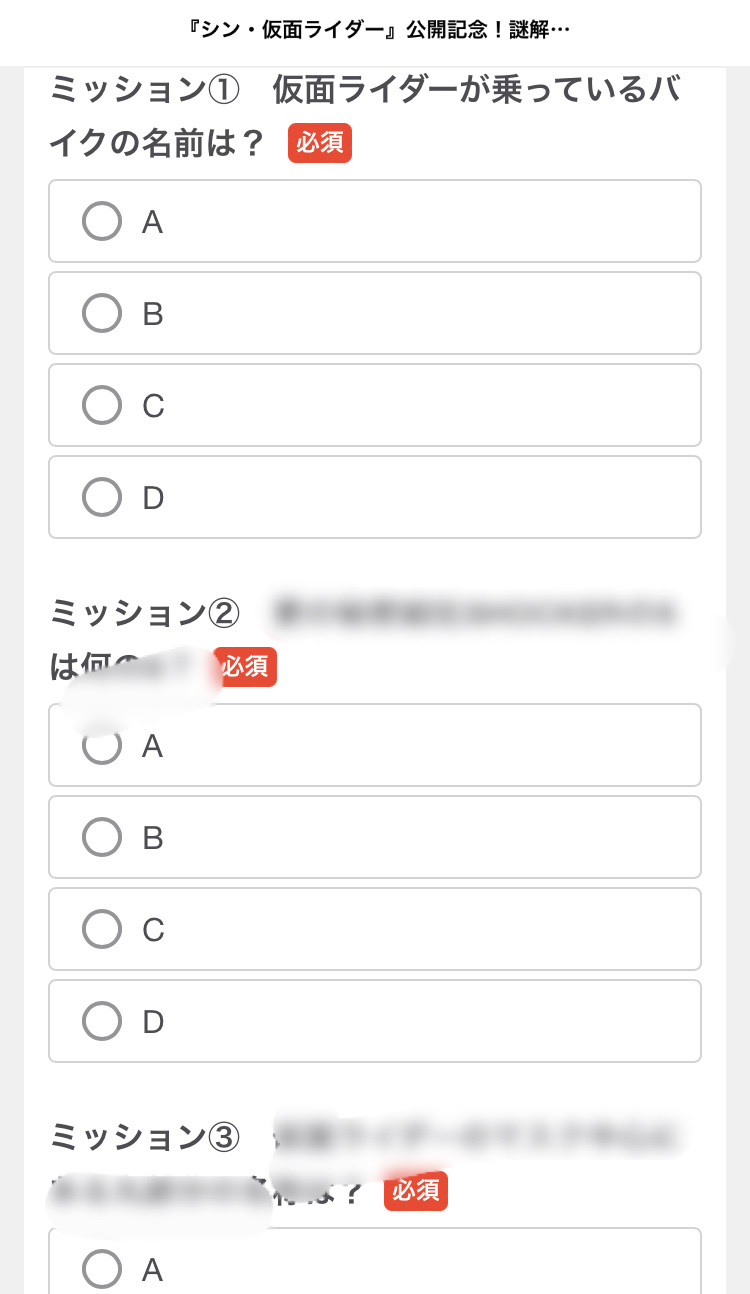Click the Mission 2 required badge
Screen dimensions: 750x1294
(245, 667)
